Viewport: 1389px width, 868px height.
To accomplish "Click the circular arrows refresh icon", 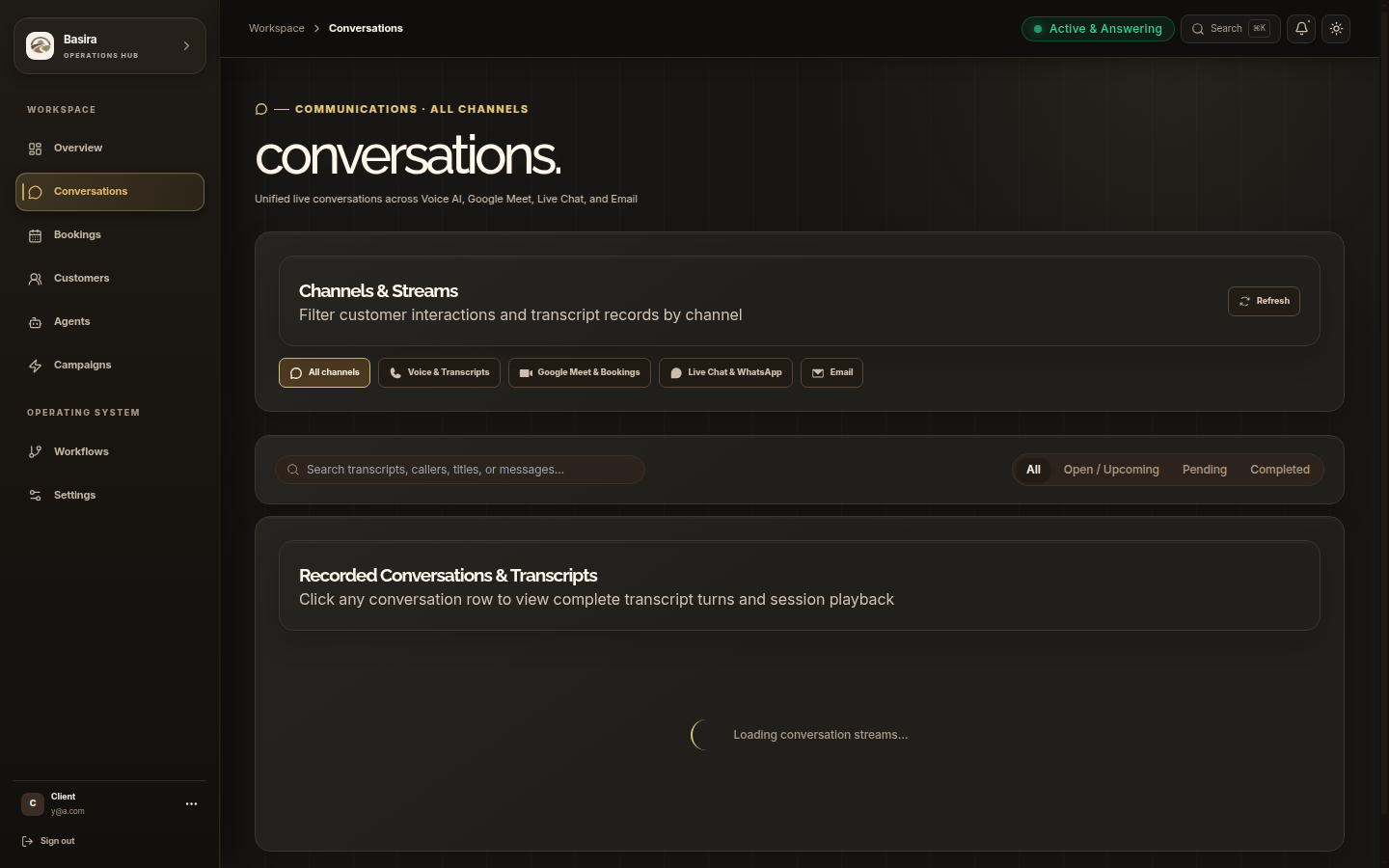I will point(1244,302).
